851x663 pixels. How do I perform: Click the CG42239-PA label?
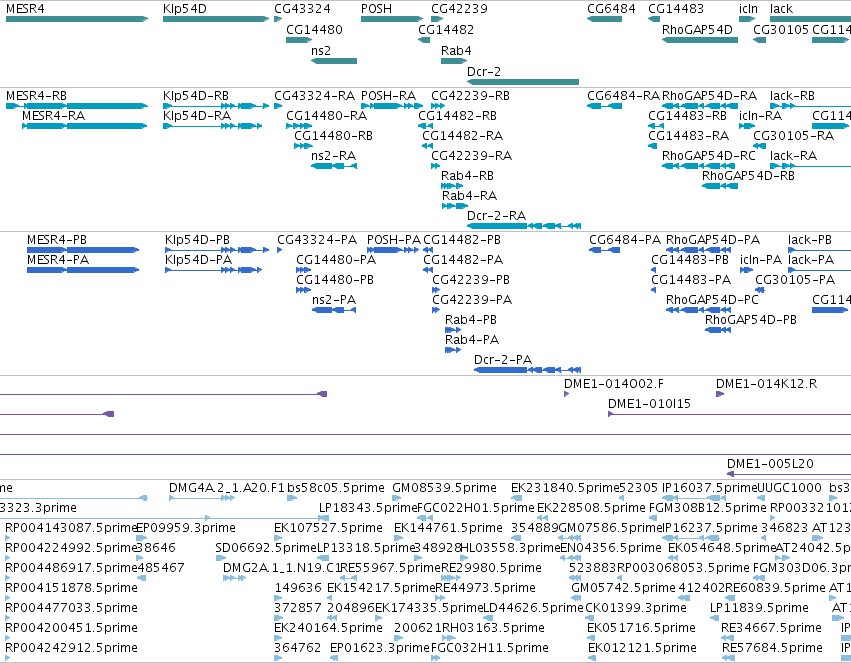472,300
